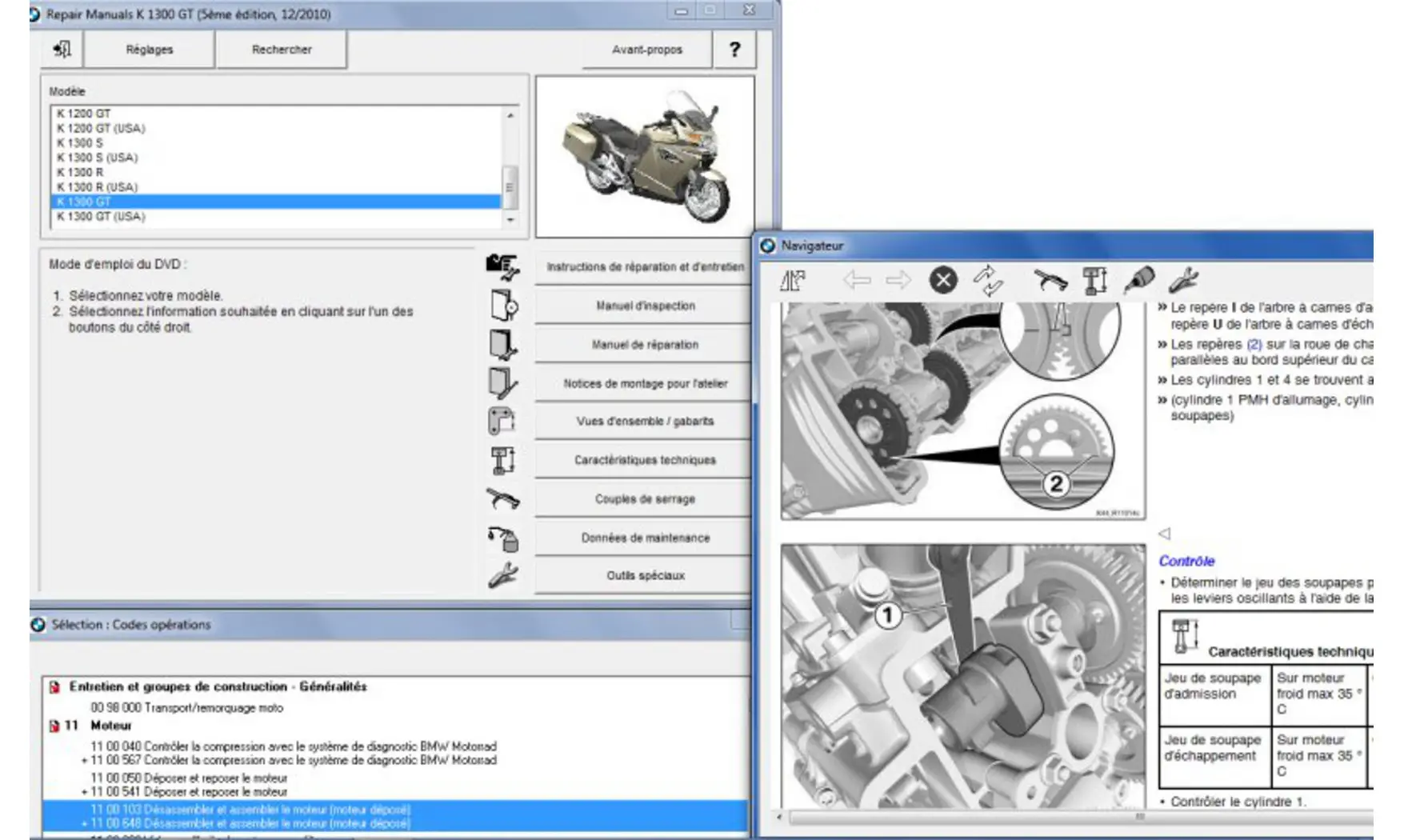Click workshop assembly notices icon
The height and width of the screenshot is (840, 1404).
[x=503, y=383]
